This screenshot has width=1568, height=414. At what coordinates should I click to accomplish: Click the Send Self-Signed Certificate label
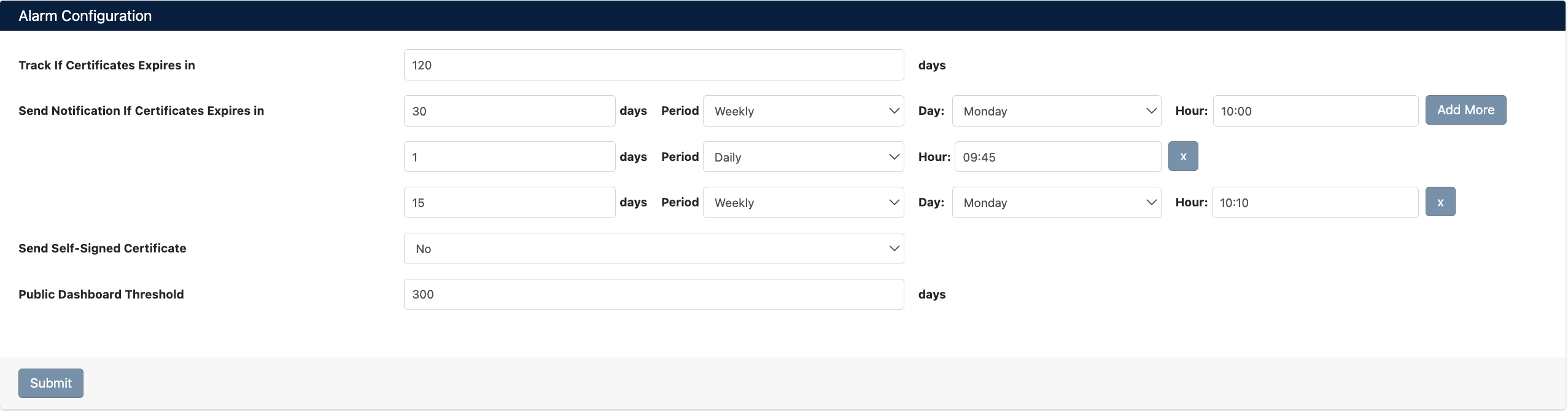pos(103,248)
